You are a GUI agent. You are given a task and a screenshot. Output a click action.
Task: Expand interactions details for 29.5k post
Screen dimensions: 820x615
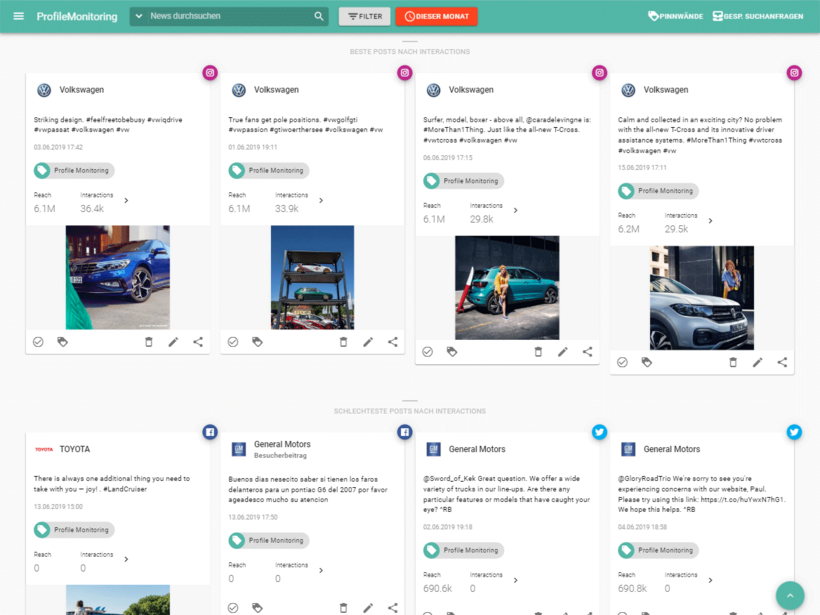(x=710, y=221)
